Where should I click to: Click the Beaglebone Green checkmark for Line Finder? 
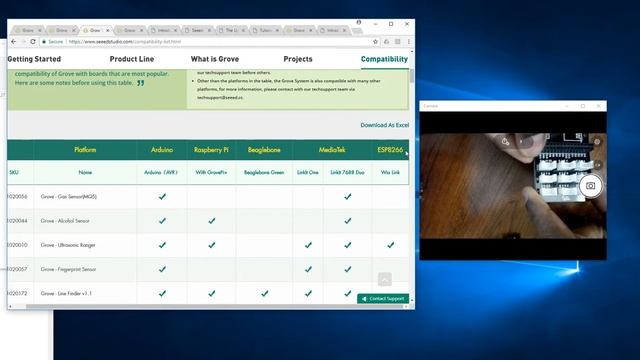[x=264, y=293]
